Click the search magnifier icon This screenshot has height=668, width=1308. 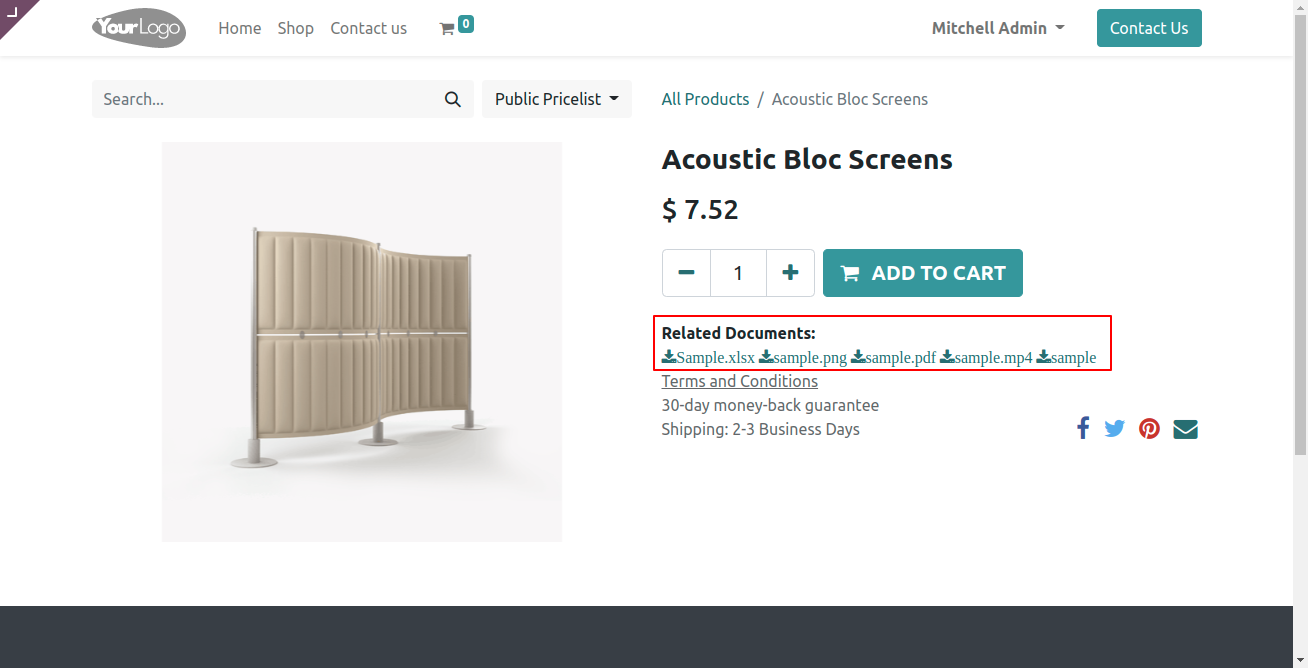(x=453, y=99)
